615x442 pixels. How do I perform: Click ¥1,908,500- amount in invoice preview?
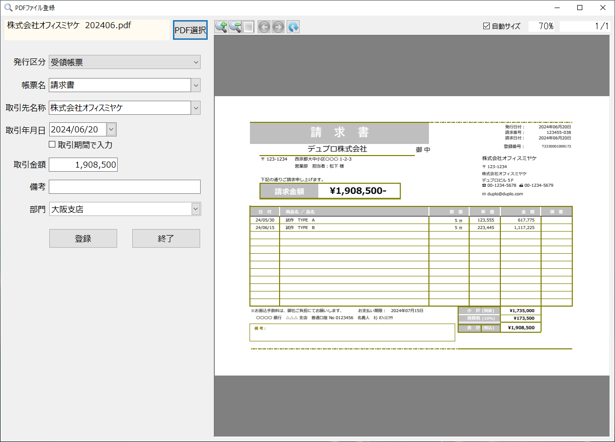pos(358,191)
